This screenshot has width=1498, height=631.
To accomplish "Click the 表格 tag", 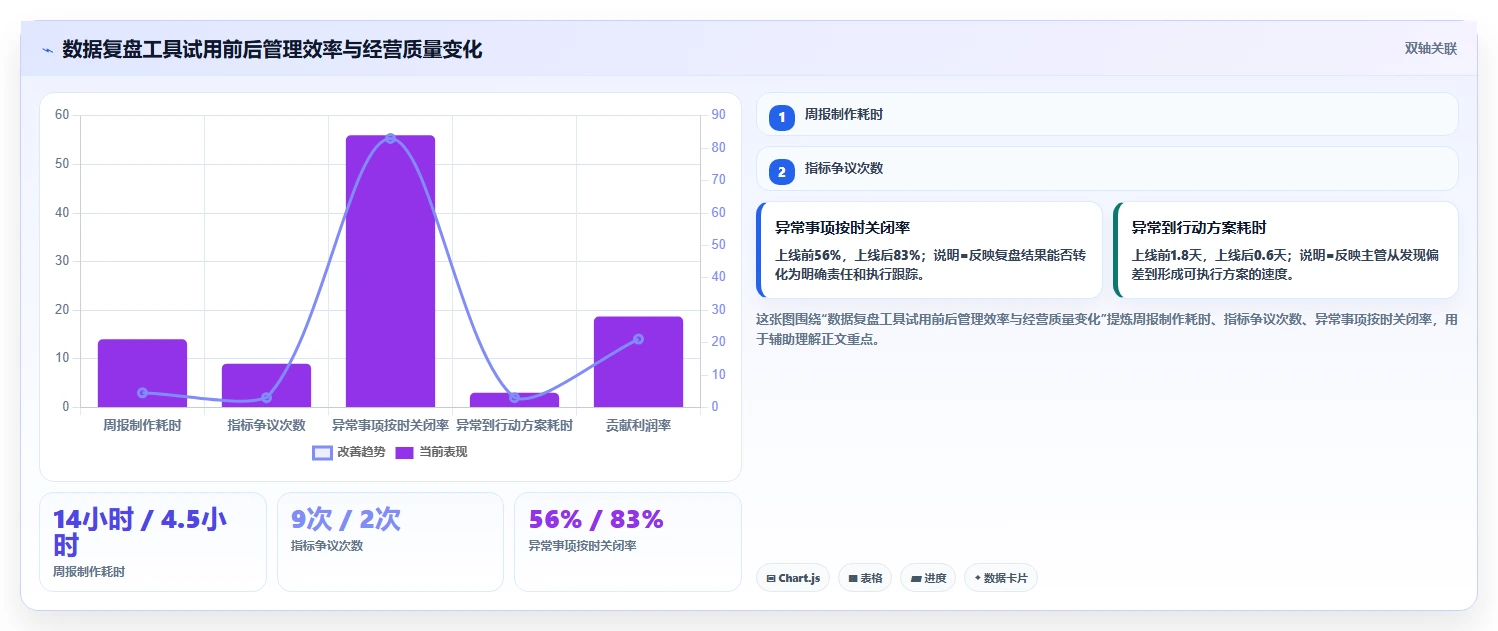I will 865,578.
